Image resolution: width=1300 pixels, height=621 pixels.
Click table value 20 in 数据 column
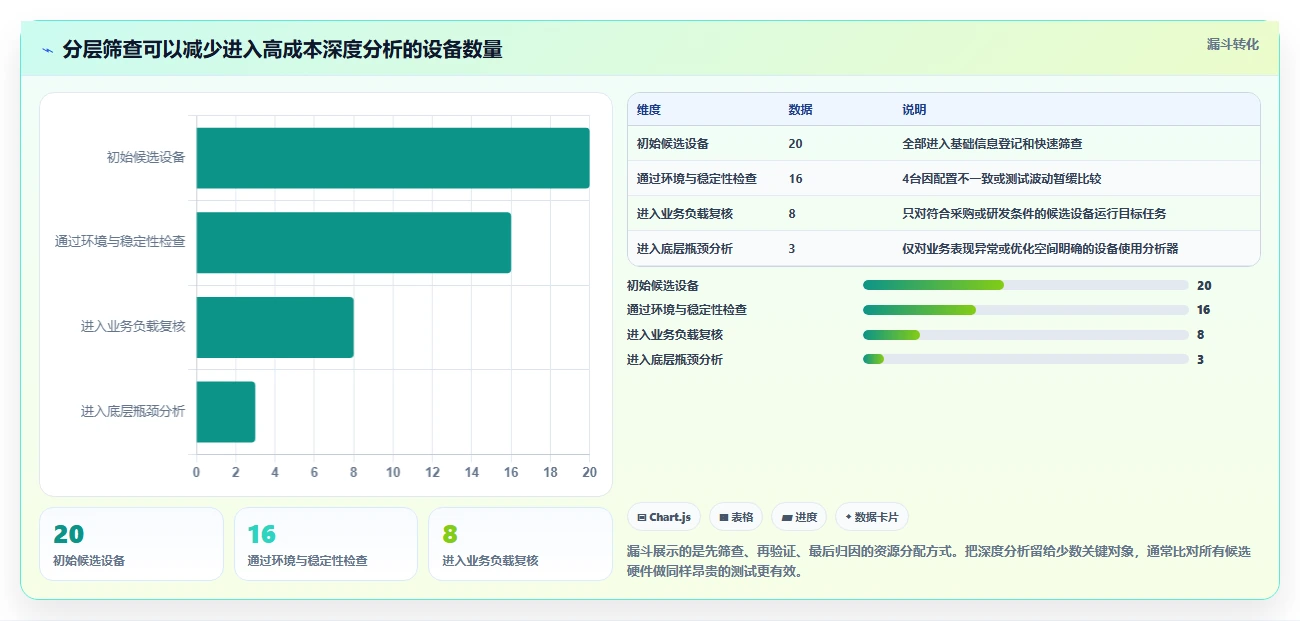tap(795, 144)
